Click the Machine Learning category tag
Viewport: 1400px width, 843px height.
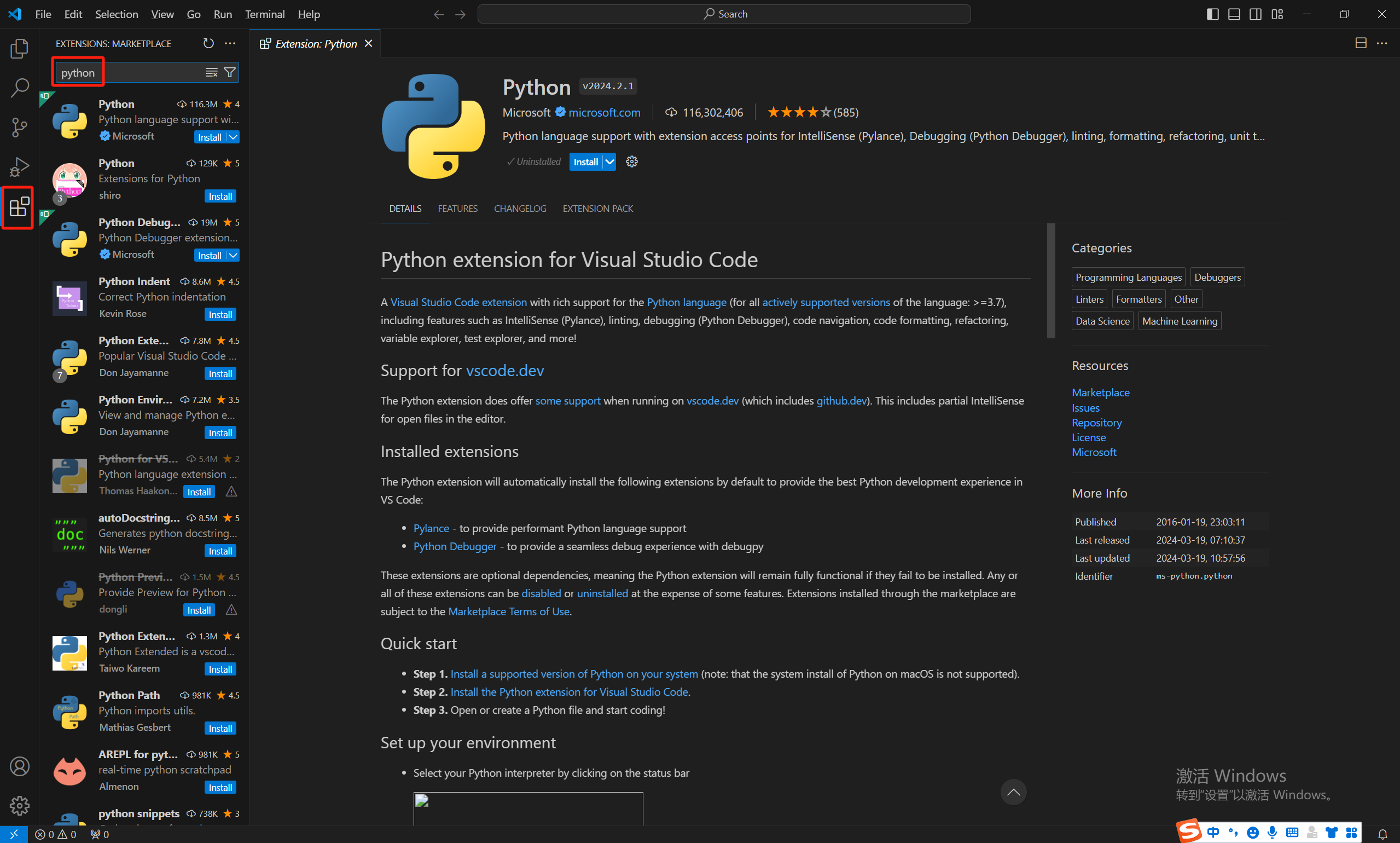[1179, 321]
